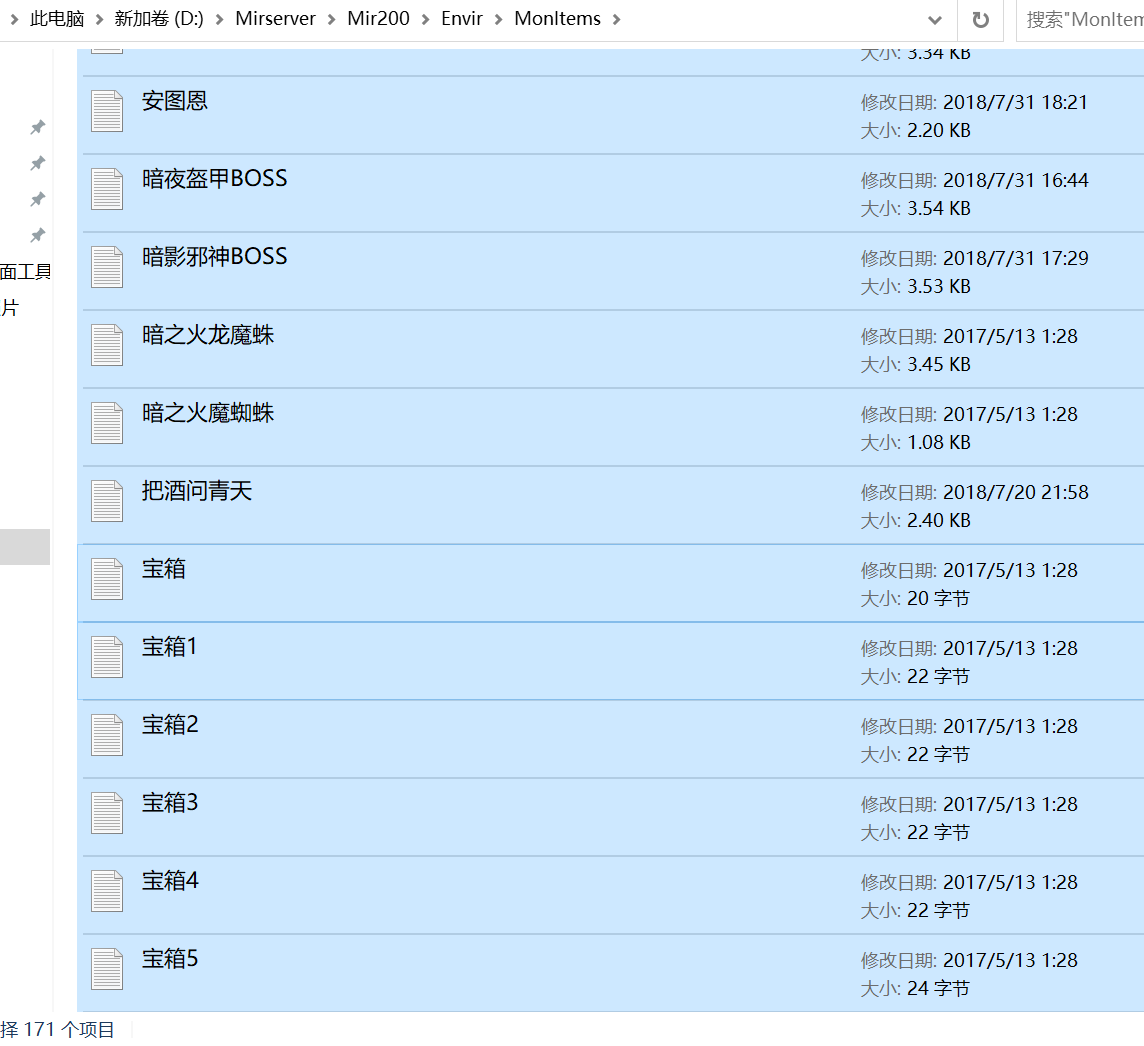Click the 2018/7/20 21:58 modified date
This screenshot has height=1046, width=1144.
click(1015, 492)
